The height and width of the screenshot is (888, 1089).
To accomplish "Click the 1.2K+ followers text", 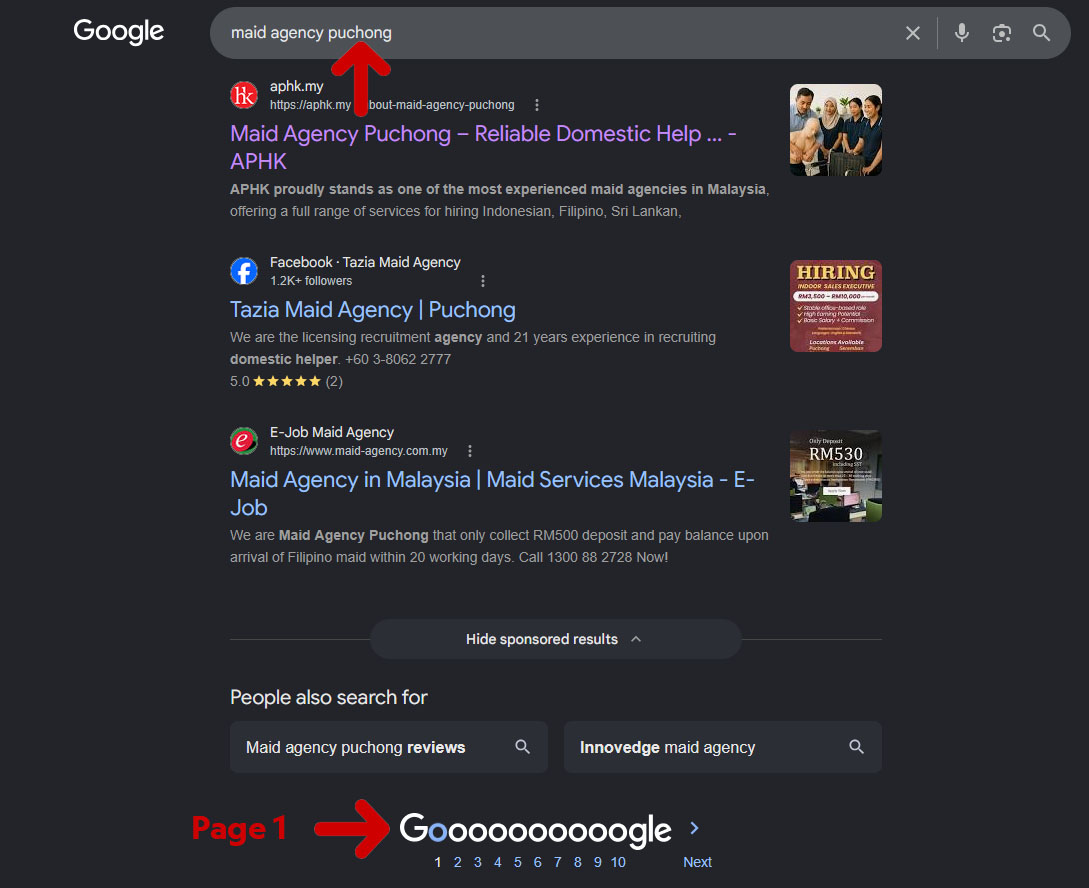I will pyautogui.click(x=311, y=281).
